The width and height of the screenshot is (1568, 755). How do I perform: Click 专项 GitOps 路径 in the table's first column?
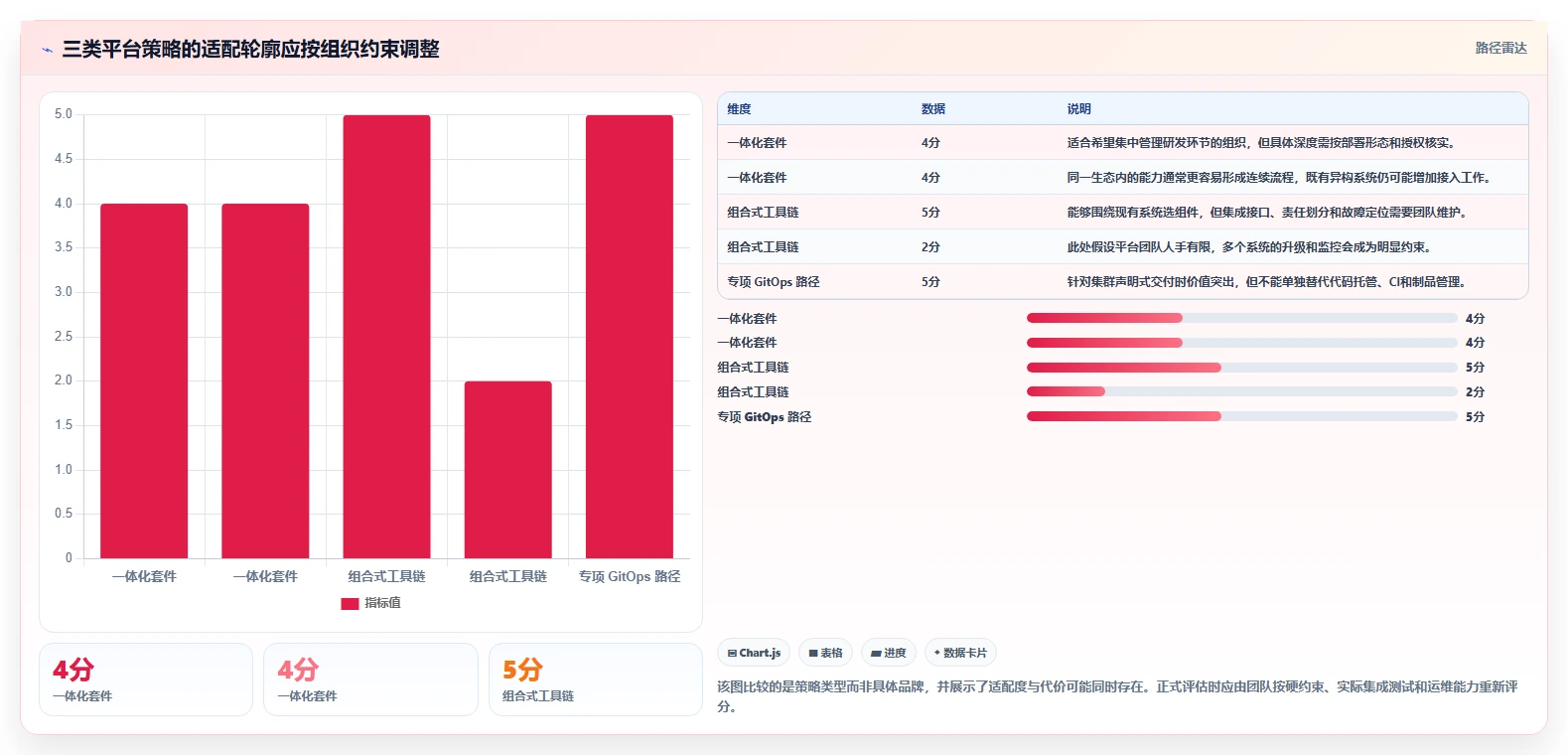[774, 282]
